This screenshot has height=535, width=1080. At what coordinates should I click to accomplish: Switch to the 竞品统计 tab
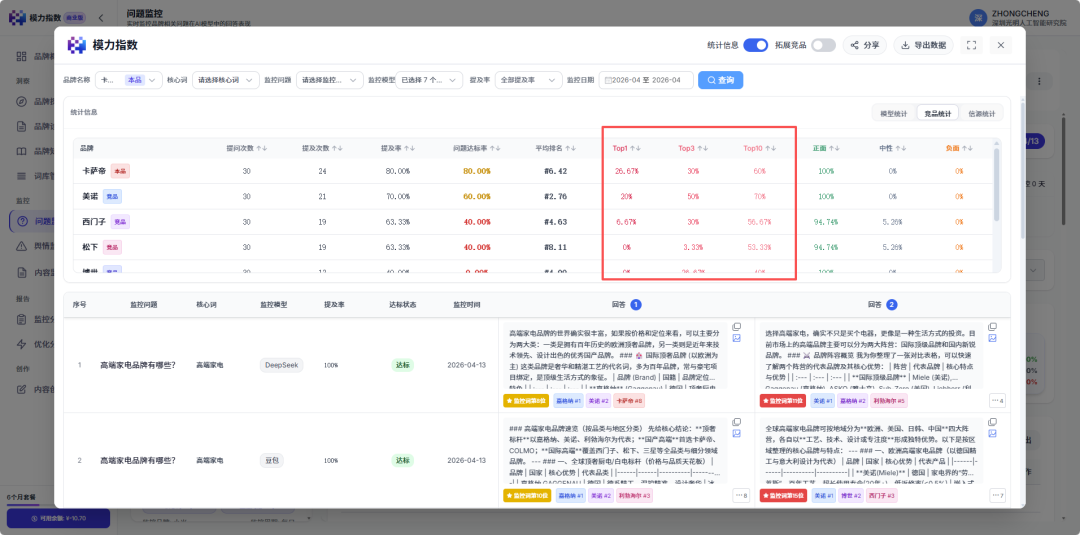point(937,113)
